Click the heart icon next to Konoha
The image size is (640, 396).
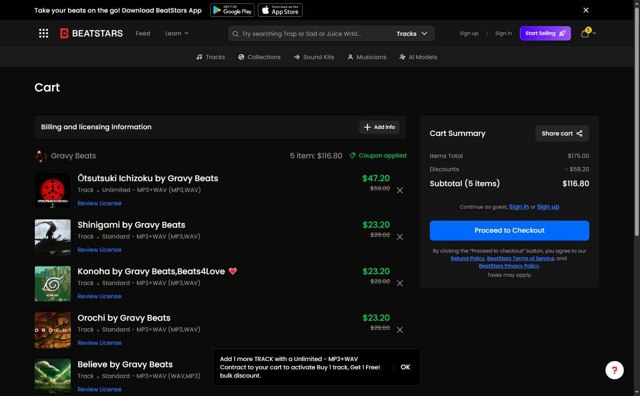pos(233,271)
